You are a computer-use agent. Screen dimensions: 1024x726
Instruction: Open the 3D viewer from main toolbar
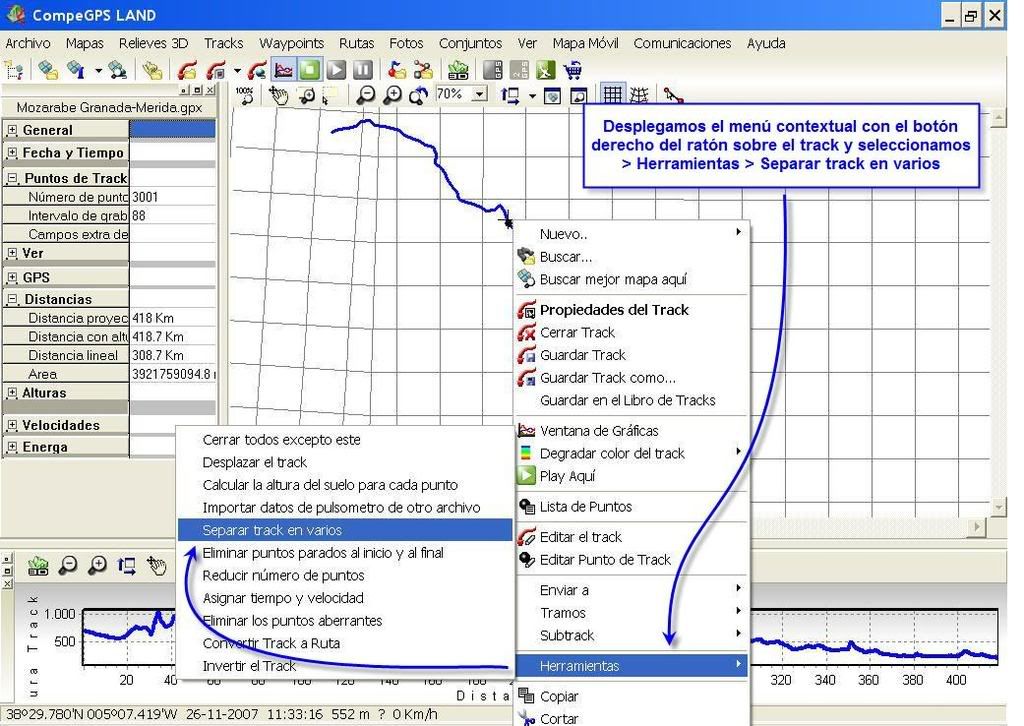(x=458, y=70)
